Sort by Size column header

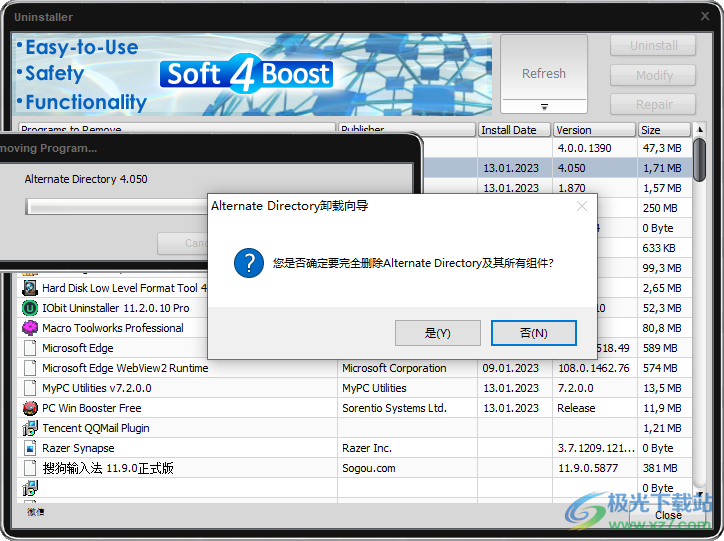coord(664,130)
